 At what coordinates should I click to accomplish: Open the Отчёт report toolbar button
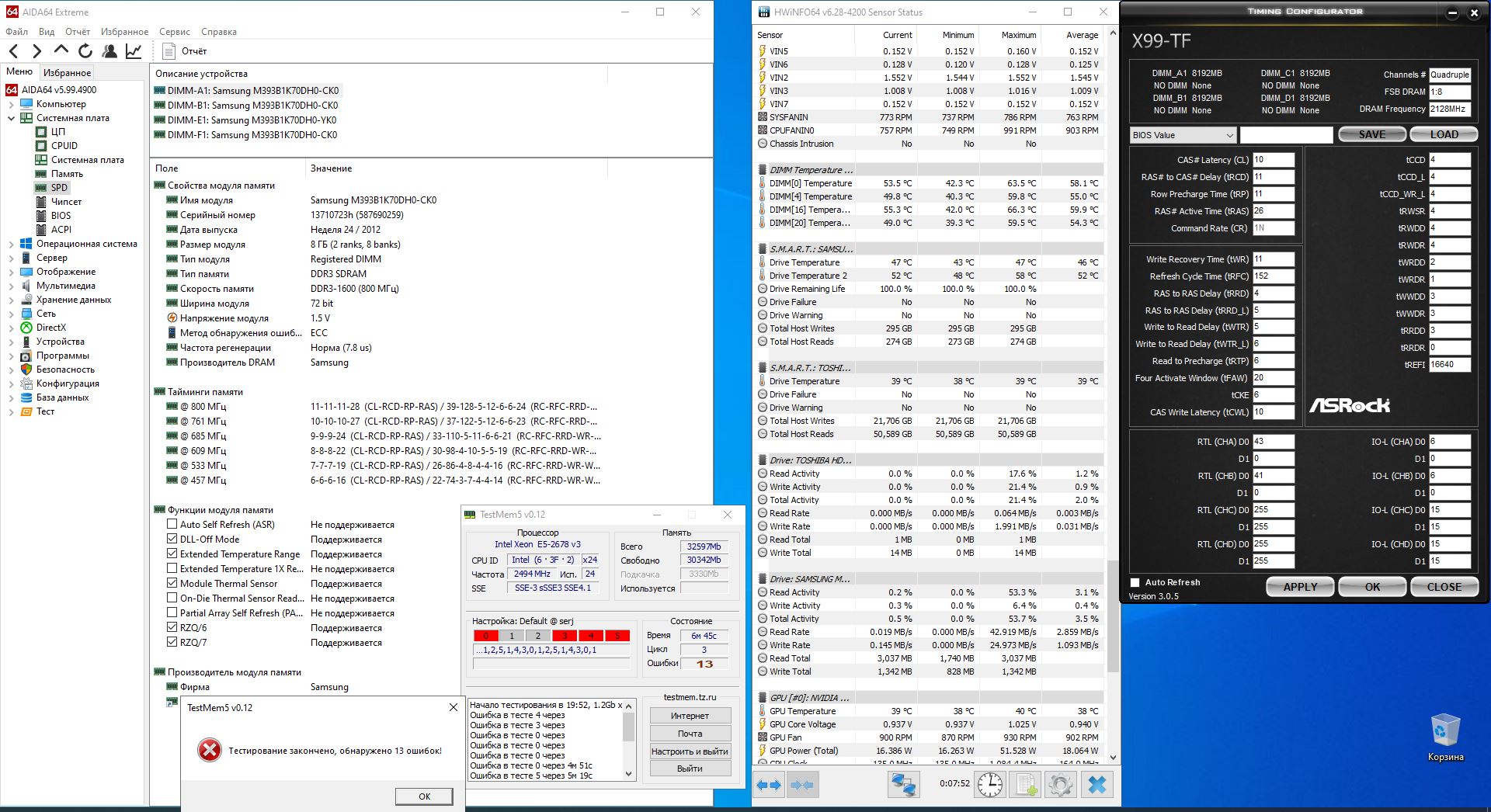185,51
